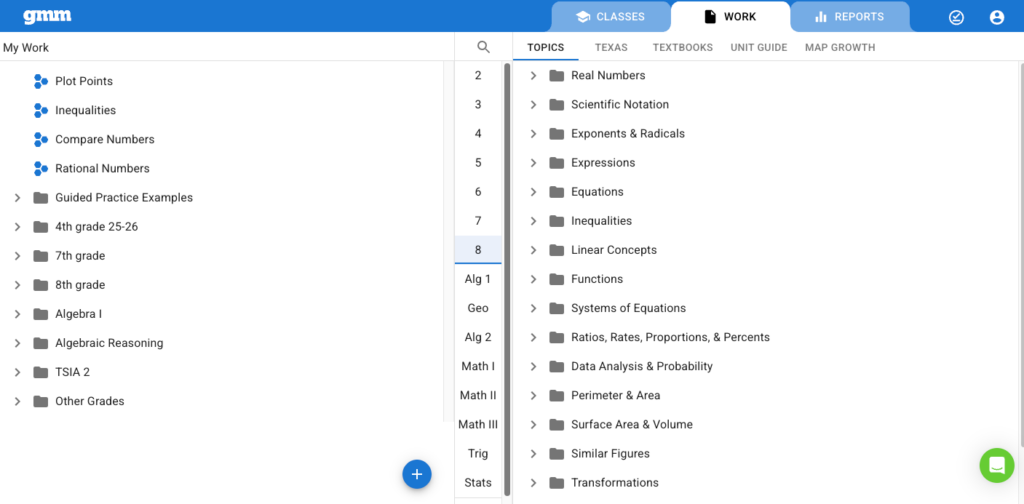Expand the Systems of Equations topic
1024x504 pixels.
click(533, 308)
